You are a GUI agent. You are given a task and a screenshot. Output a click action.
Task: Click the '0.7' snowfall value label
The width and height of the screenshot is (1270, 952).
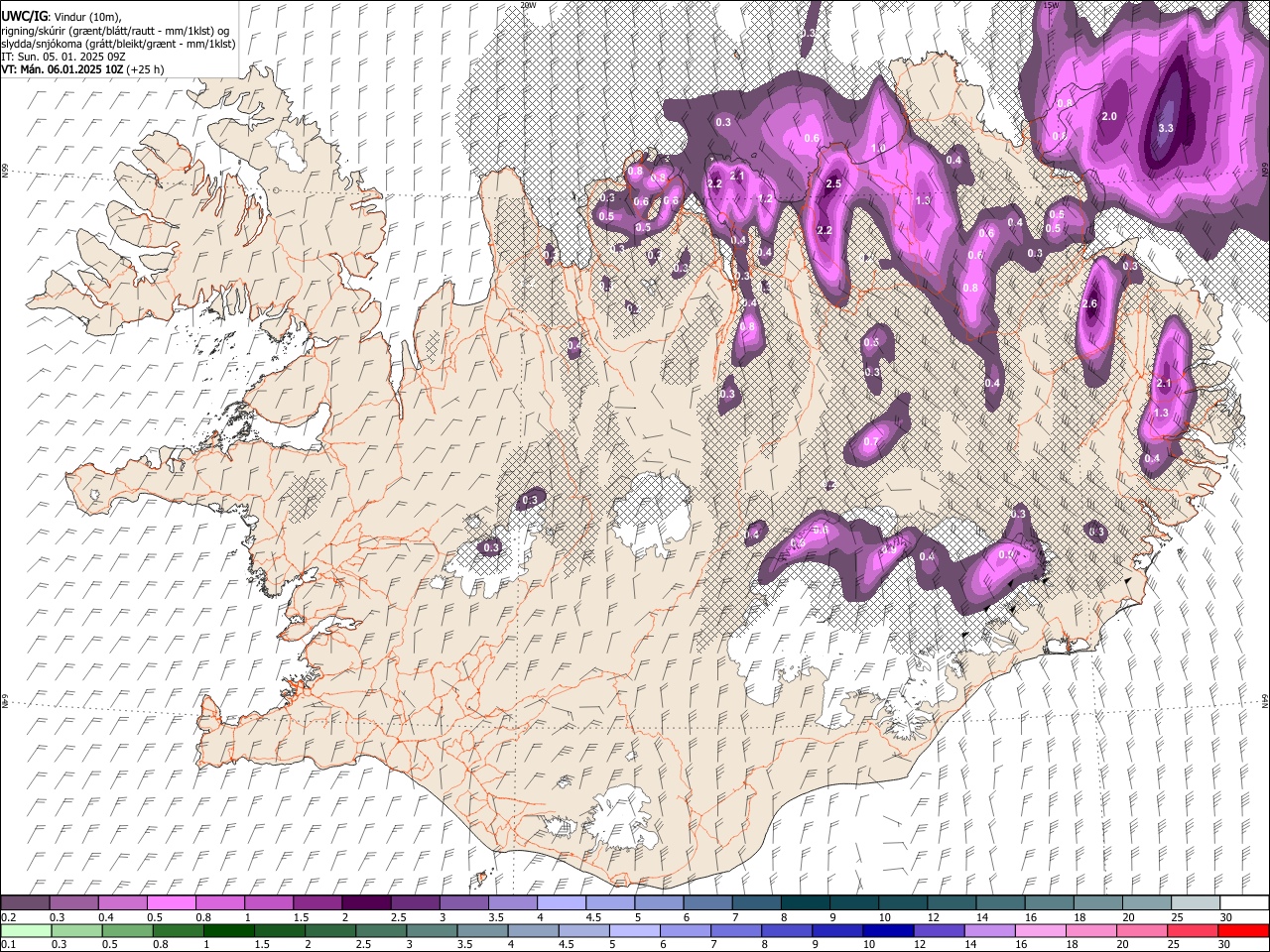coord(871,441)
